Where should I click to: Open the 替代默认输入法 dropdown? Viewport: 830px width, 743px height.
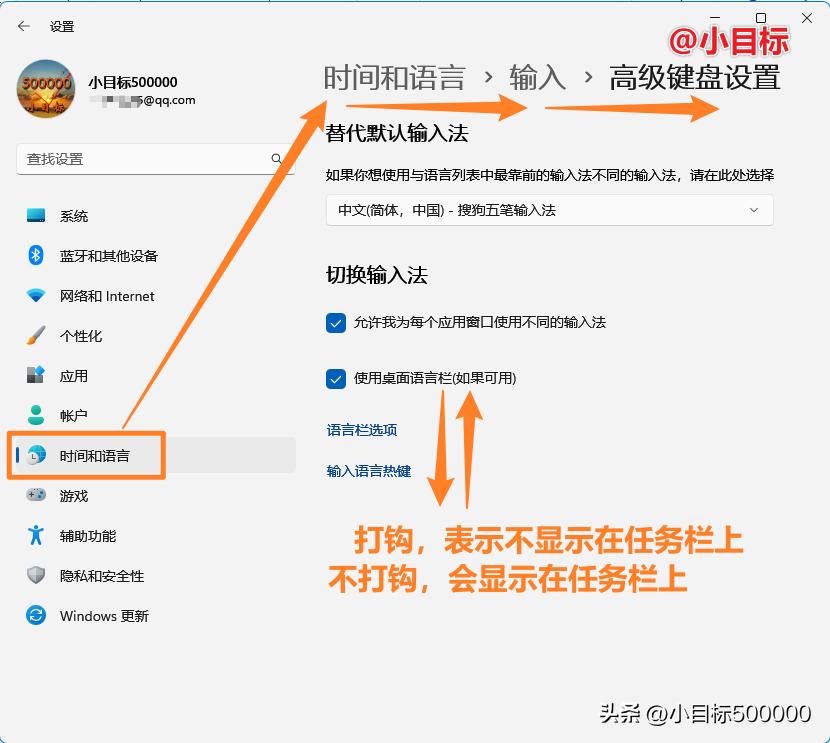tap(548, 210)
